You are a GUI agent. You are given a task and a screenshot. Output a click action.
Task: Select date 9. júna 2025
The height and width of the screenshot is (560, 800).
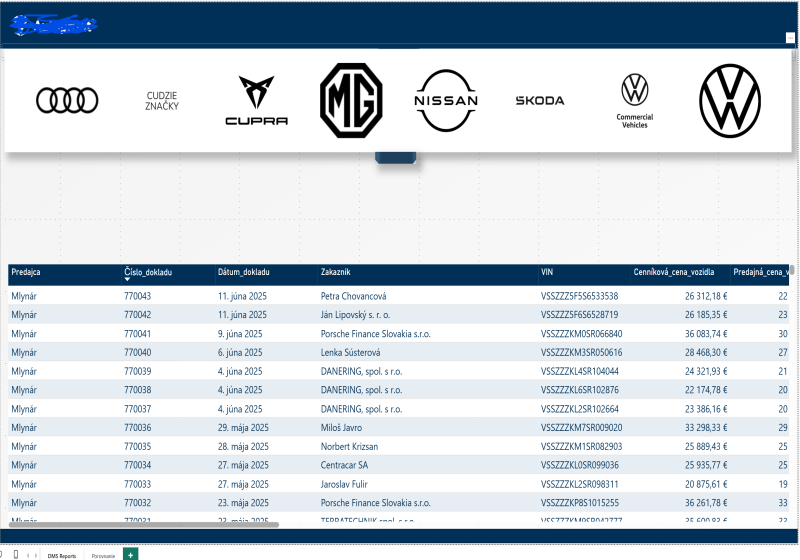[x=240, y=334]
